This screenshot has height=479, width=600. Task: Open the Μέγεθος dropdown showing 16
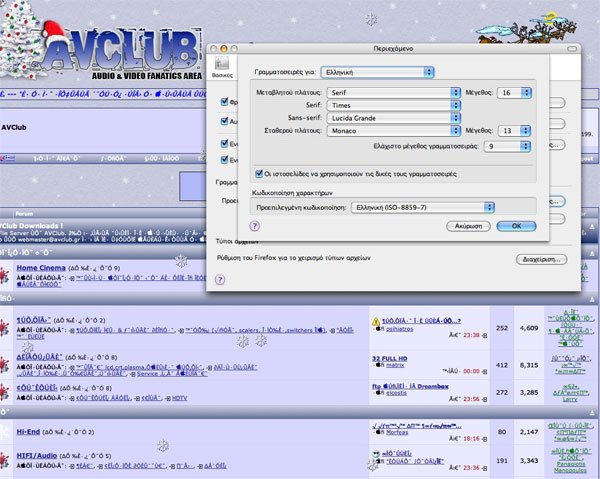(x=514, y=93)
